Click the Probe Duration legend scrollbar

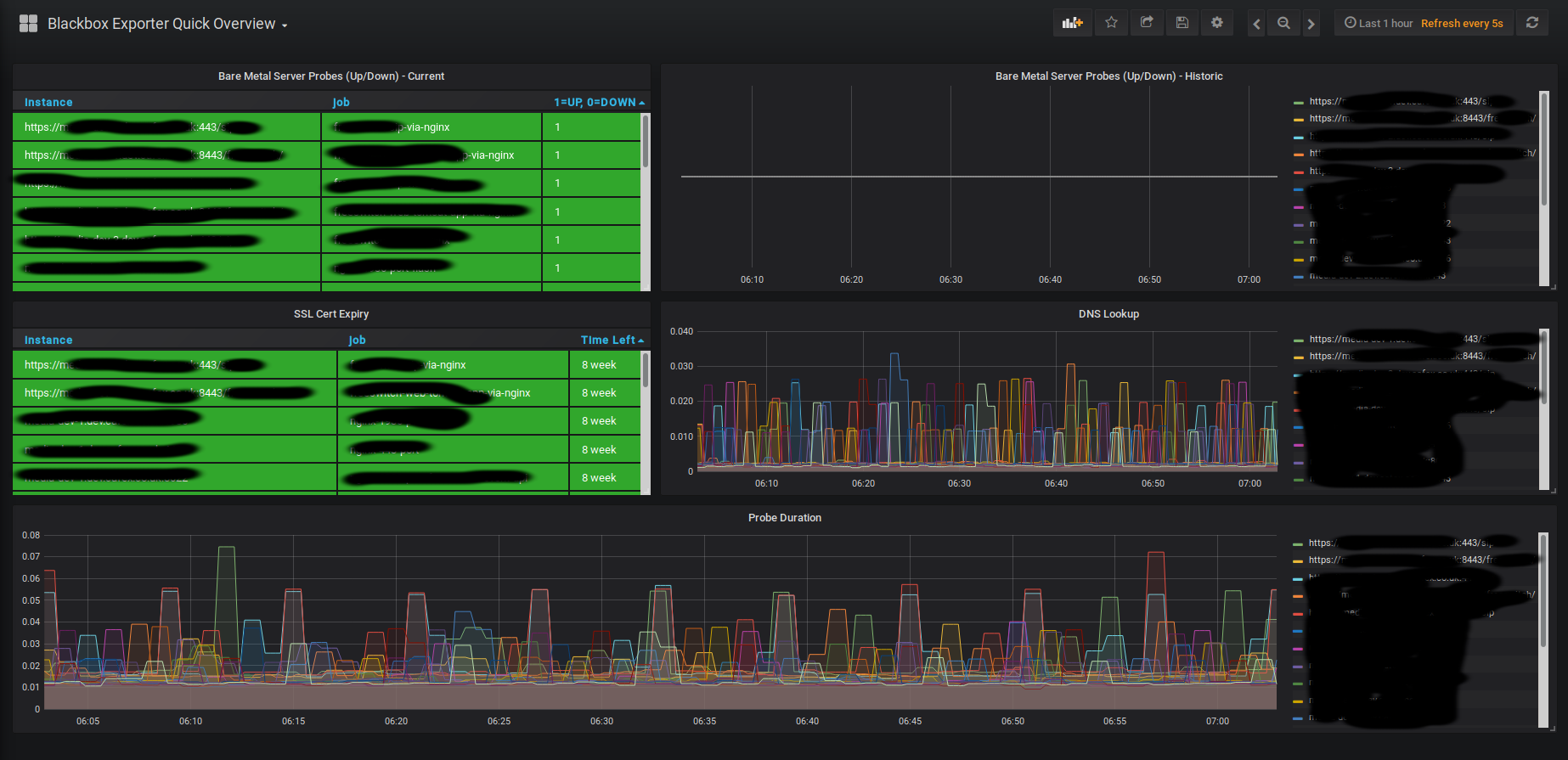[1543, 590]
